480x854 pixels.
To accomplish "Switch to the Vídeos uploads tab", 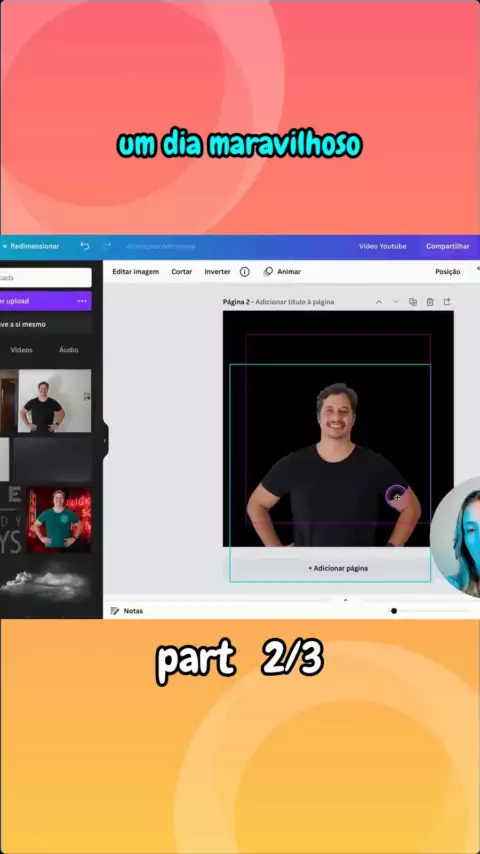I will click(x=21, y=350).
